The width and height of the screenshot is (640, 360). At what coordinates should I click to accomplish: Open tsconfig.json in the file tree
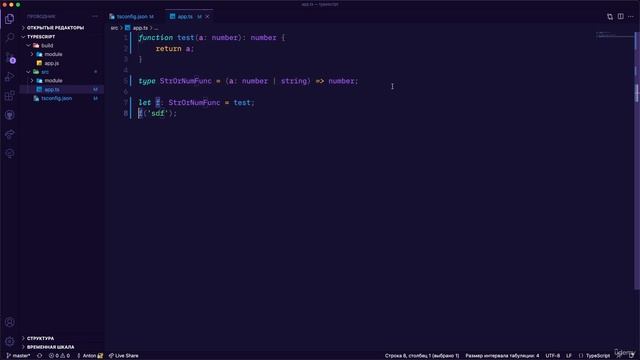pyautogui.click(x=56, y=98)
